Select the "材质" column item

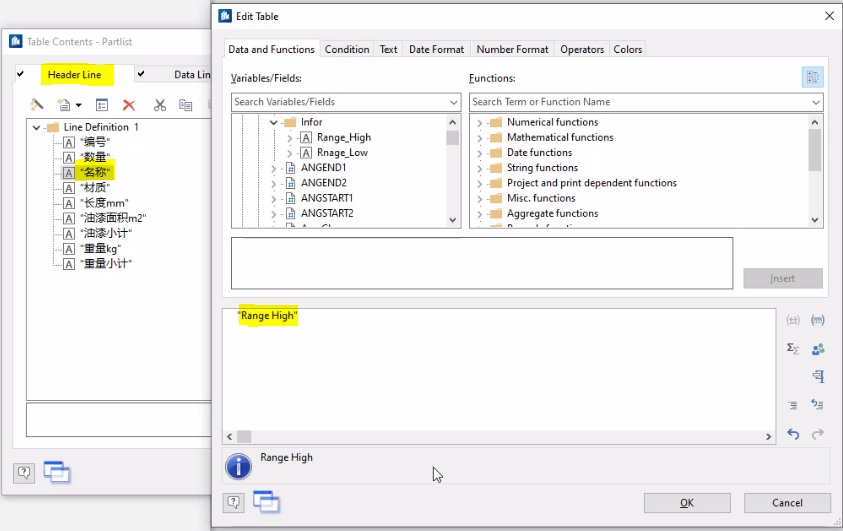(95, 188)
